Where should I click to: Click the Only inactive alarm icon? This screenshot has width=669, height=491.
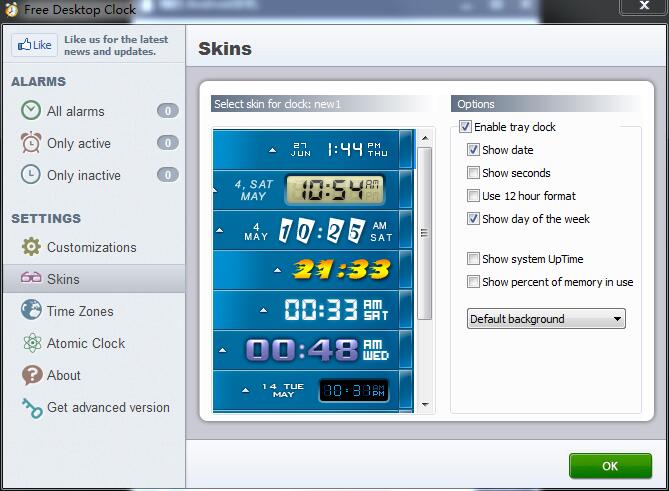click(31, 175)
